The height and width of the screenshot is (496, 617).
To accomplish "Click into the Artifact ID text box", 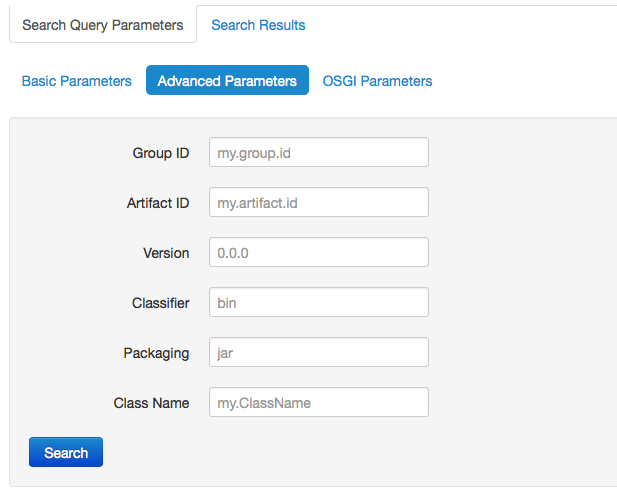I will [x=318, y=203].
